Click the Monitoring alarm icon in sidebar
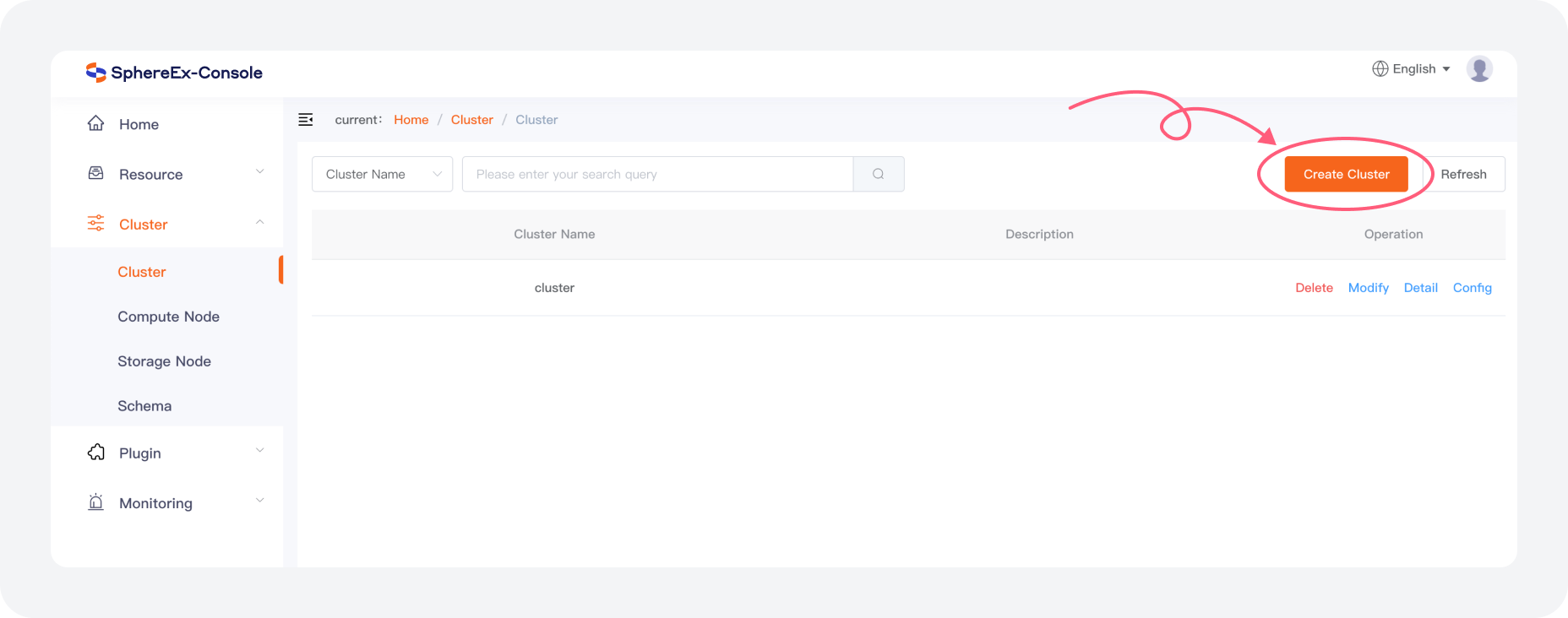Image resolution: width=1568 pixels, height=618 pixels. [96, 502]
